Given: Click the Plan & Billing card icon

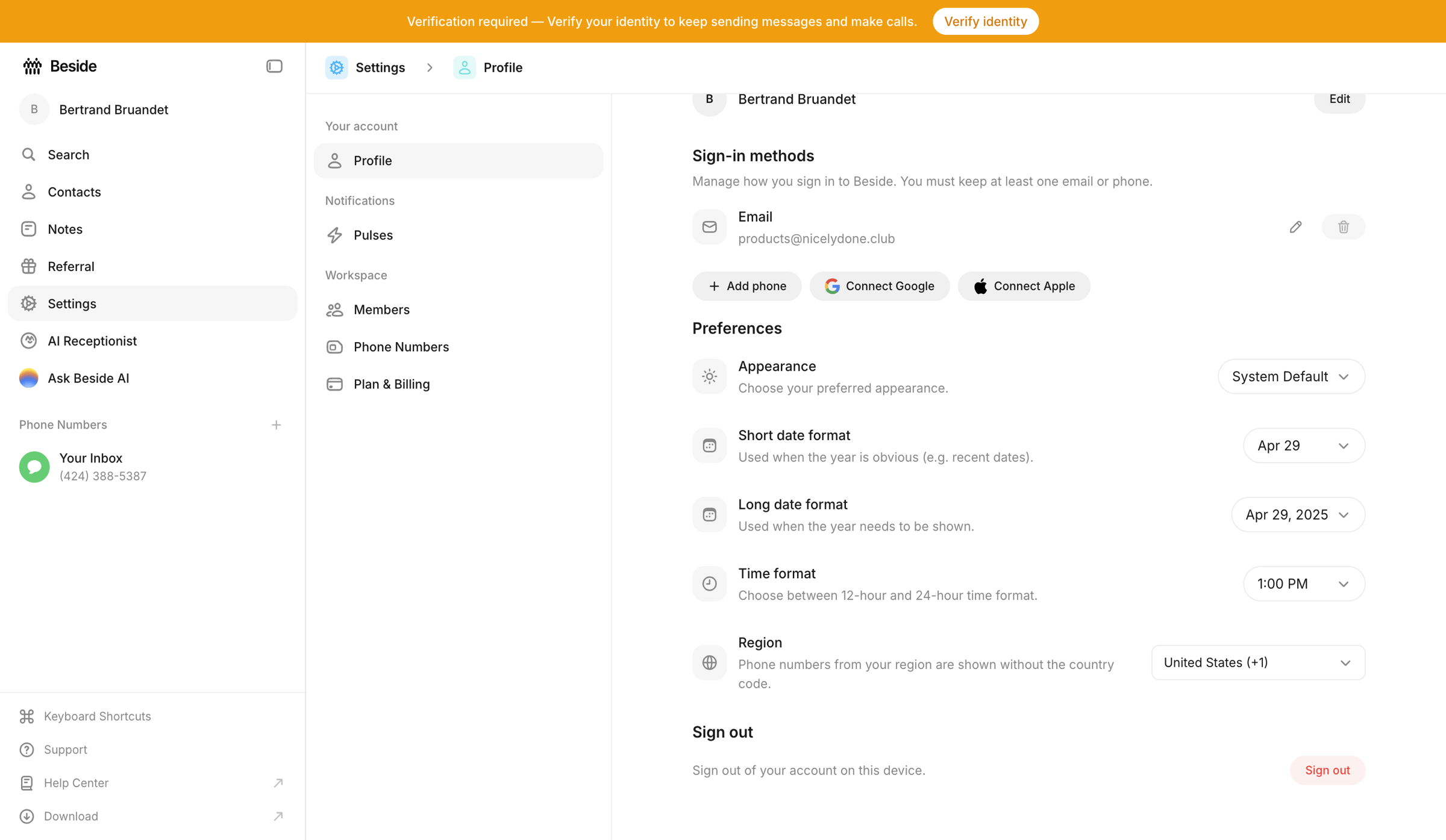Looking at the screenshot, I should coord(334,384).
